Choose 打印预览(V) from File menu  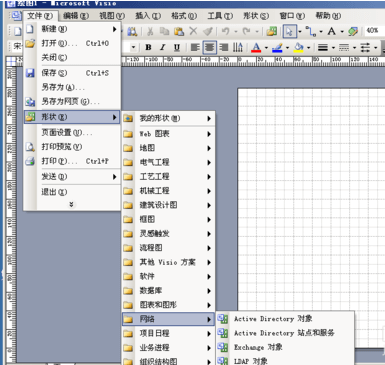click(x=72, y=147)
